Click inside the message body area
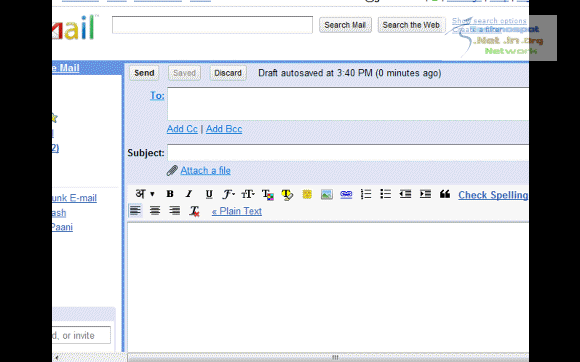 [328, 287]
